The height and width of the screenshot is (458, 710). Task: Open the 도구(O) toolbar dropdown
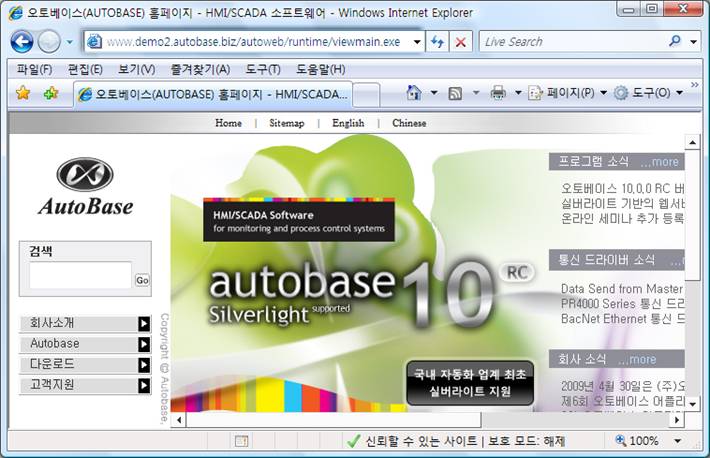pyautogui.click(x=648, y=93)
